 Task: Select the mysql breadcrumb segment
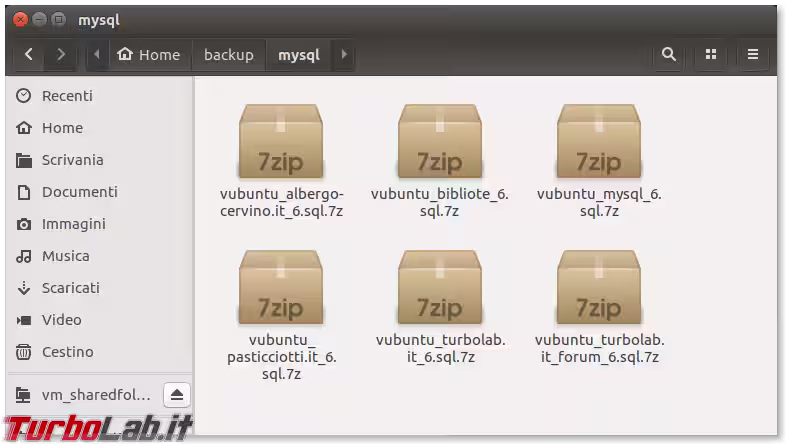[x=299, y=54]
